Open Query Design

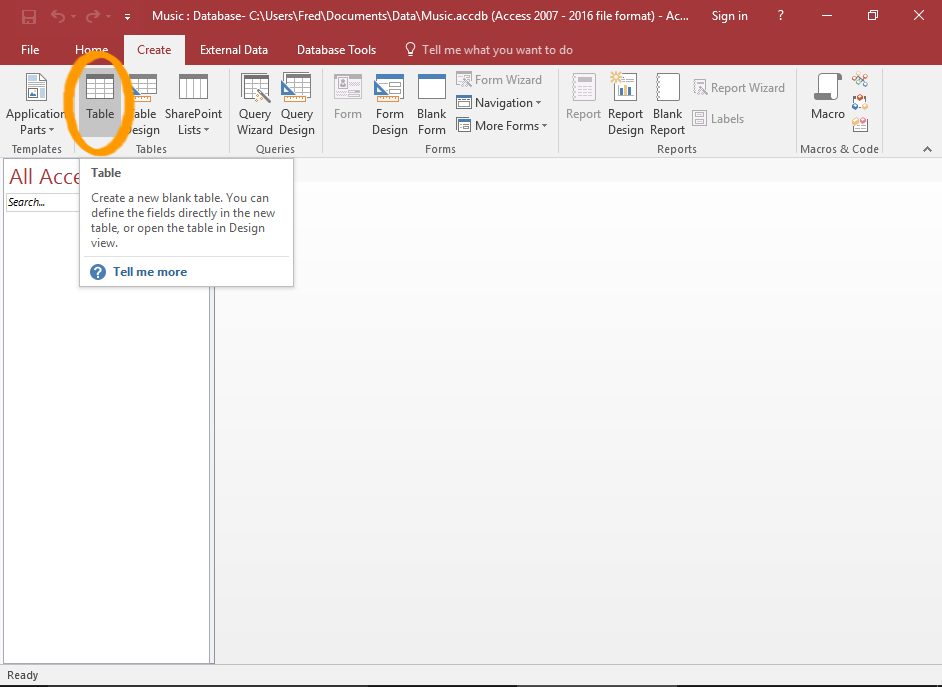(297, 103)
